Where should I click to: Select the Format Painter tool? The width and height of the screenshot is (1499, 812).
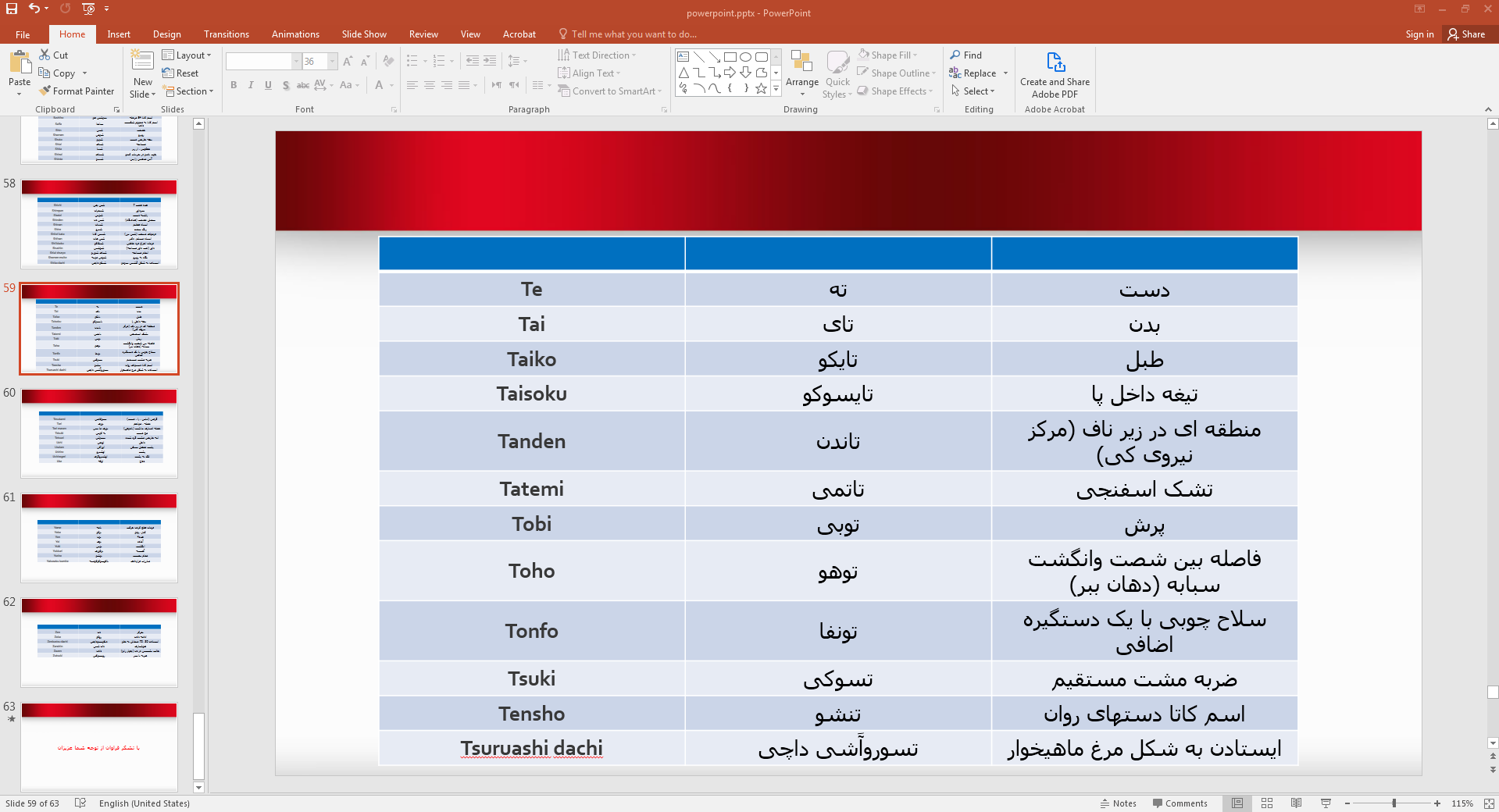pyautogui.click(x=77, y=91)
